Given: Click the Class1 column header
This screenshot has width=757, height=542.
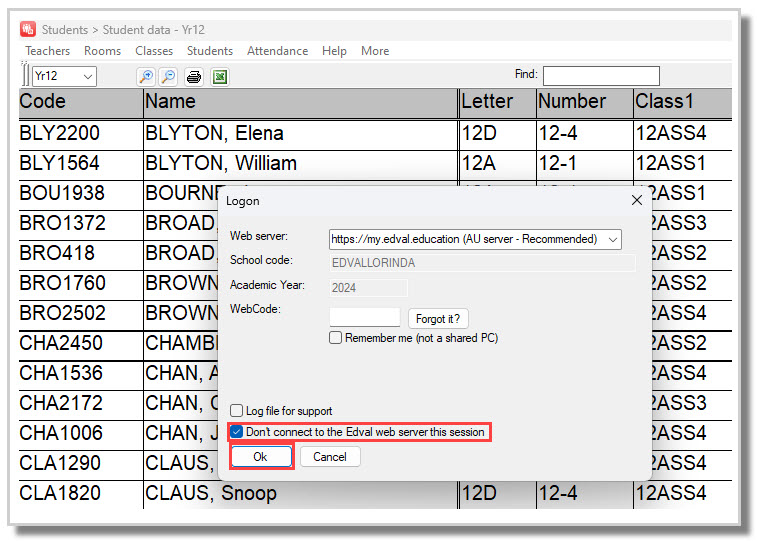Looking at the screenshot, I should coord(683,102).
